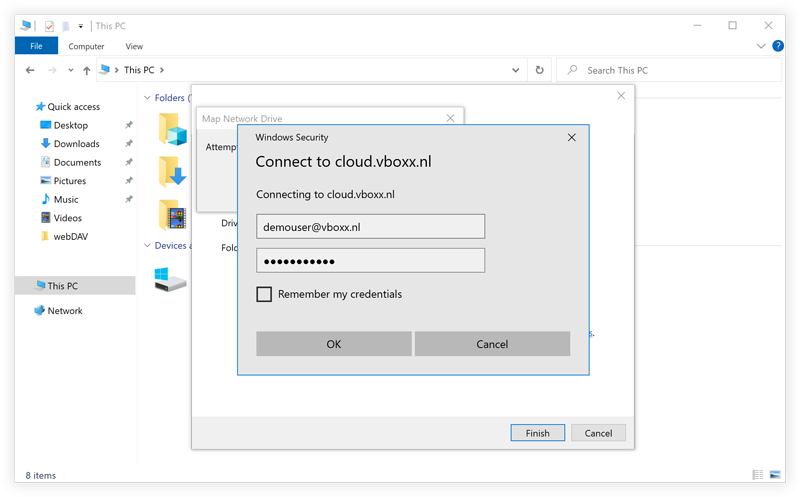Screen dimensions: 800x497
Task: Click the Search This PC box
Action: (x=669, y=70)
